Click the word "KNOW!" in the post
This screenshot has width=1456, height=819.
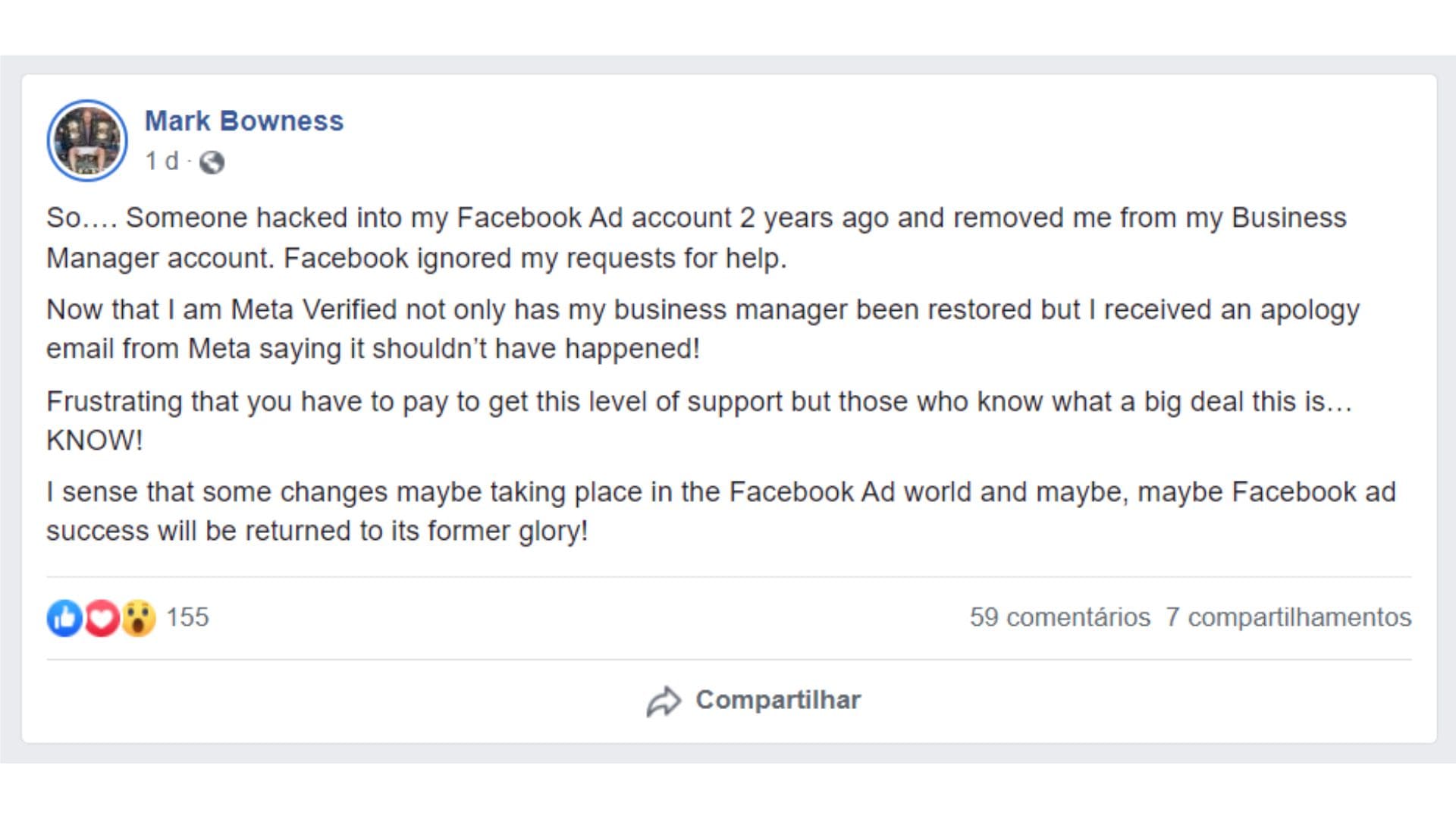(95, 441)
